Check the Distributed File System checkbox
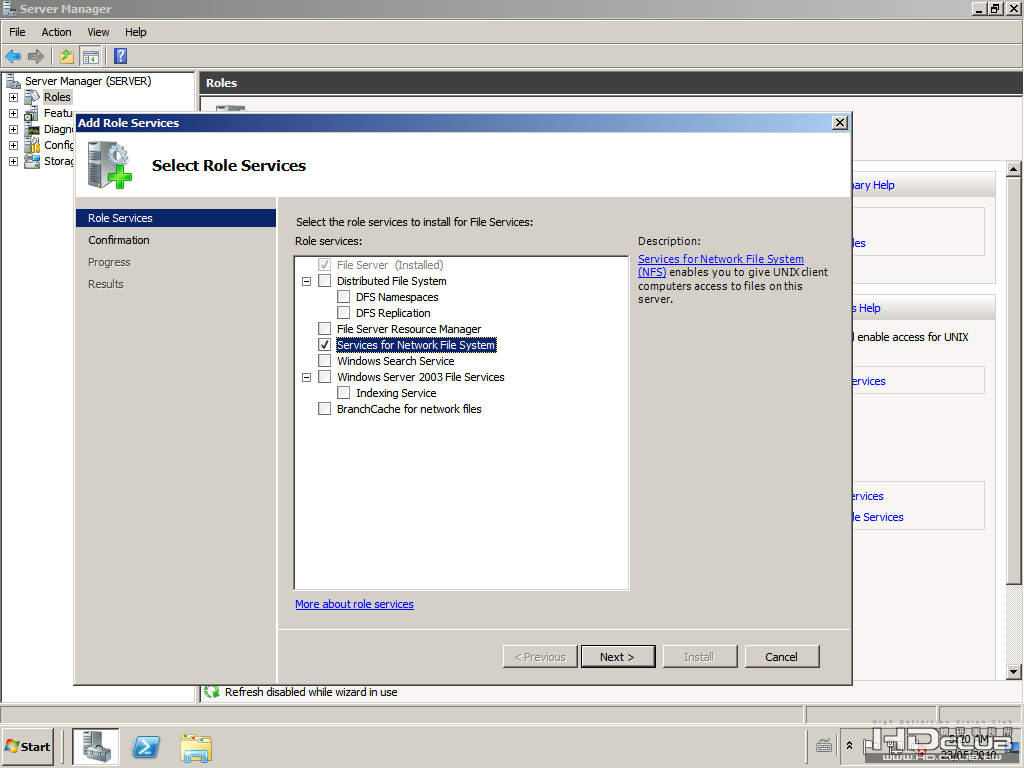The image size is (1024, 768). [325, 281]
